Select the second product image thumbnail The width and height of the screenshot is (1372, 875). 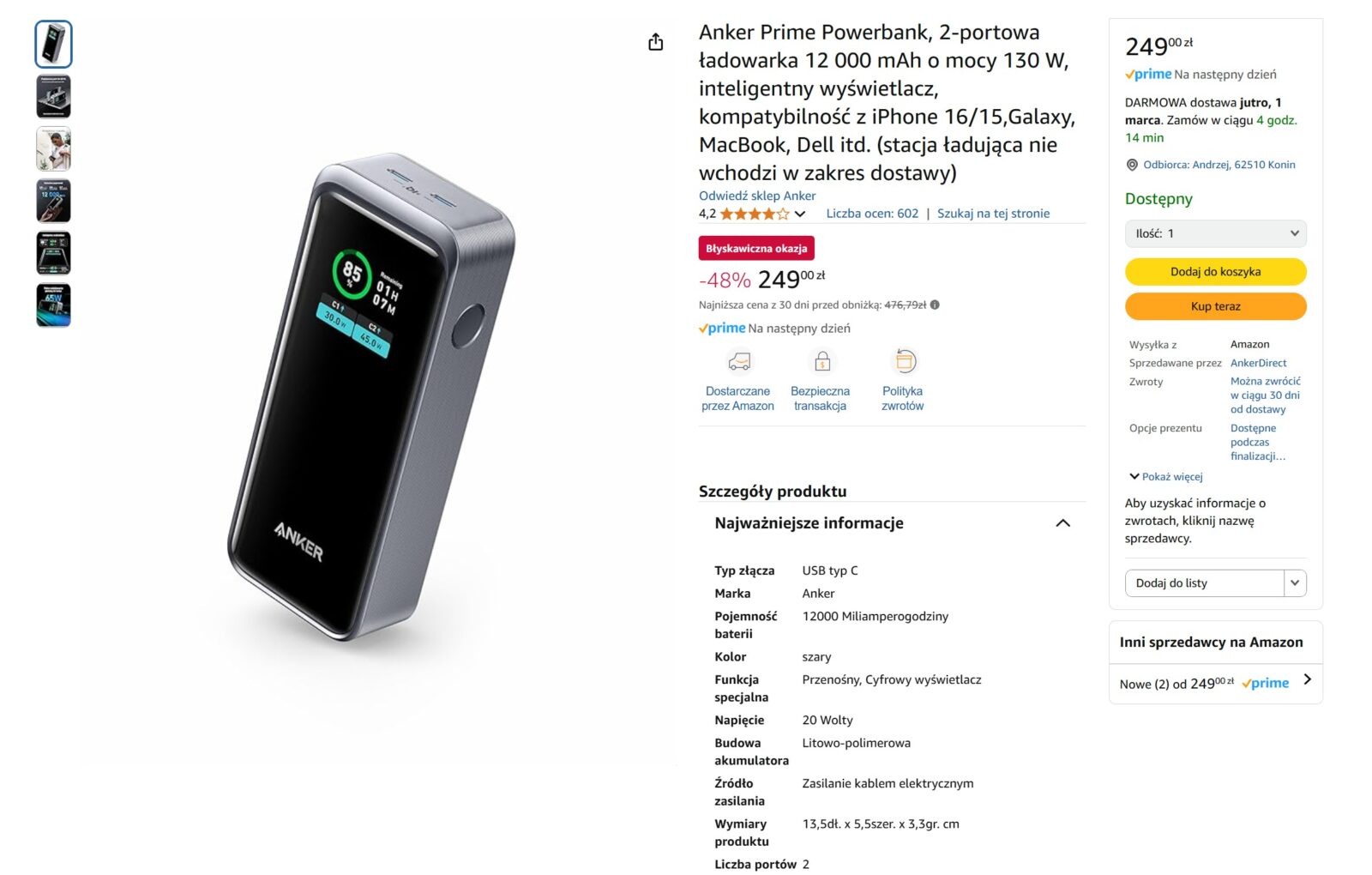pyautogui.click(x=53, y=96)
